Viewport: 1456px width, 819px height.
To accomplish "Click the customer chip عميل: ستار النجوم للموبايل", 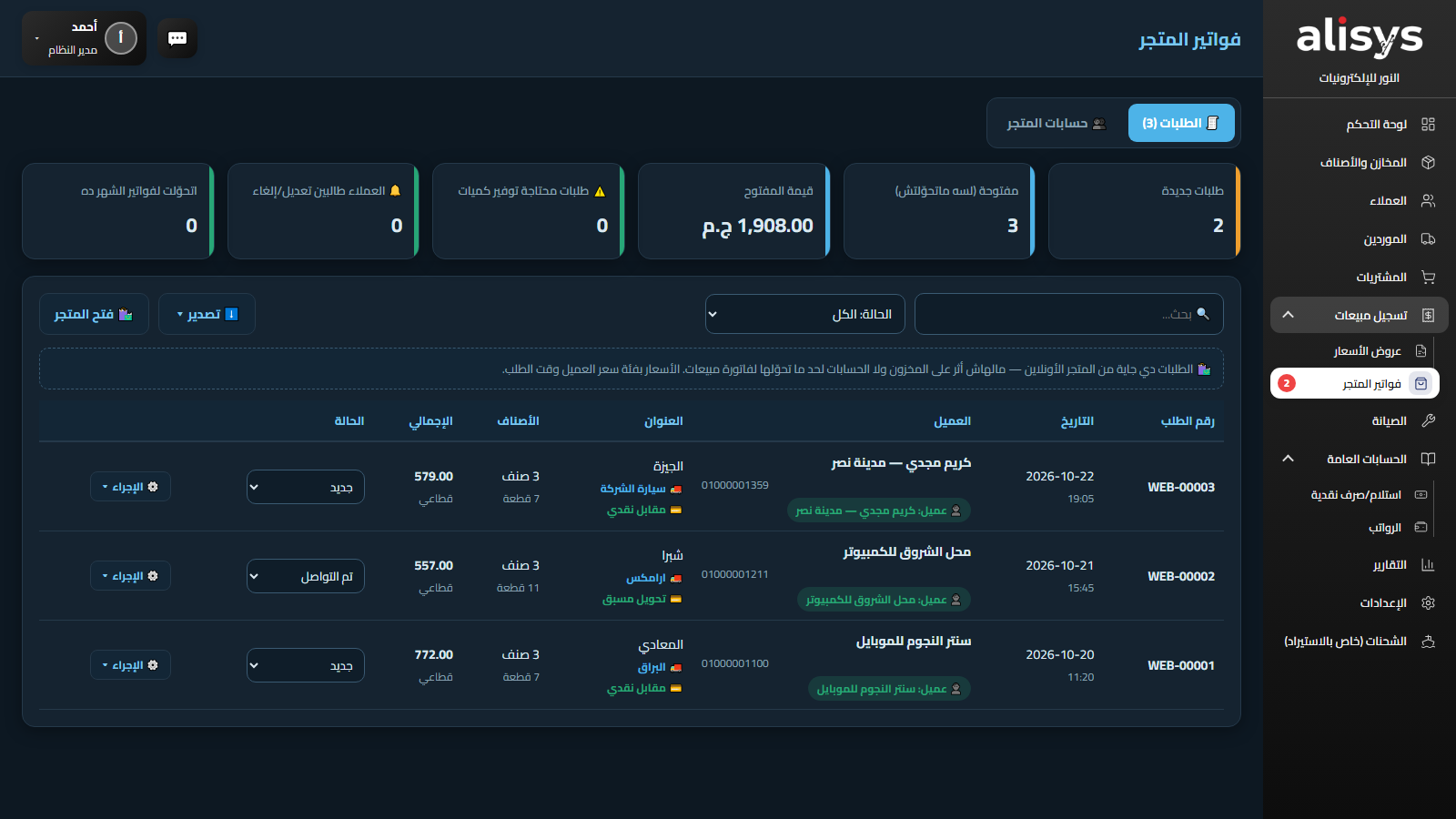I will tap(889, 689).
